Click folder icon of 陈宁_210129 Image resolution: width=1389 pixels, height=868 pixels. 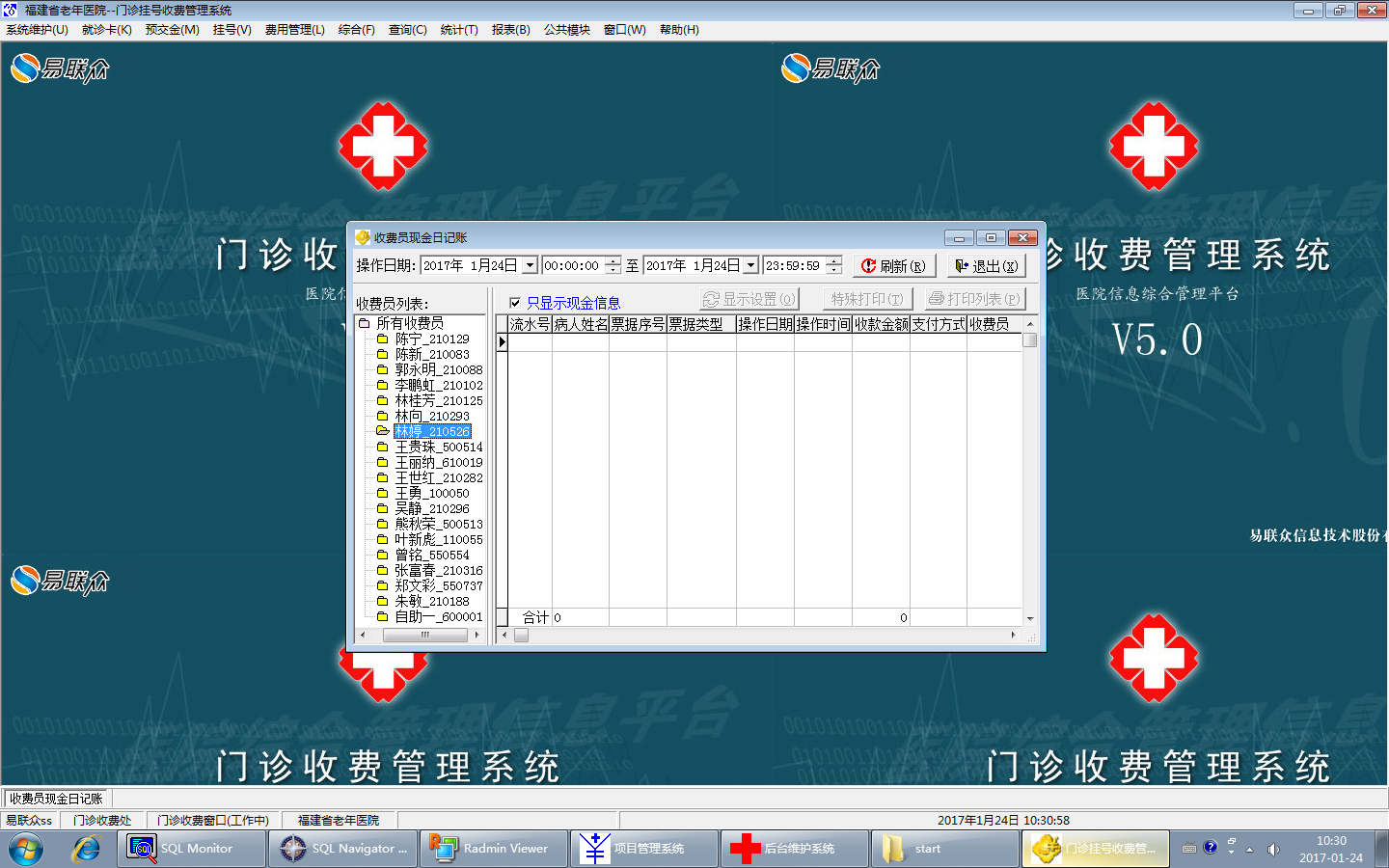coord(382,339)
